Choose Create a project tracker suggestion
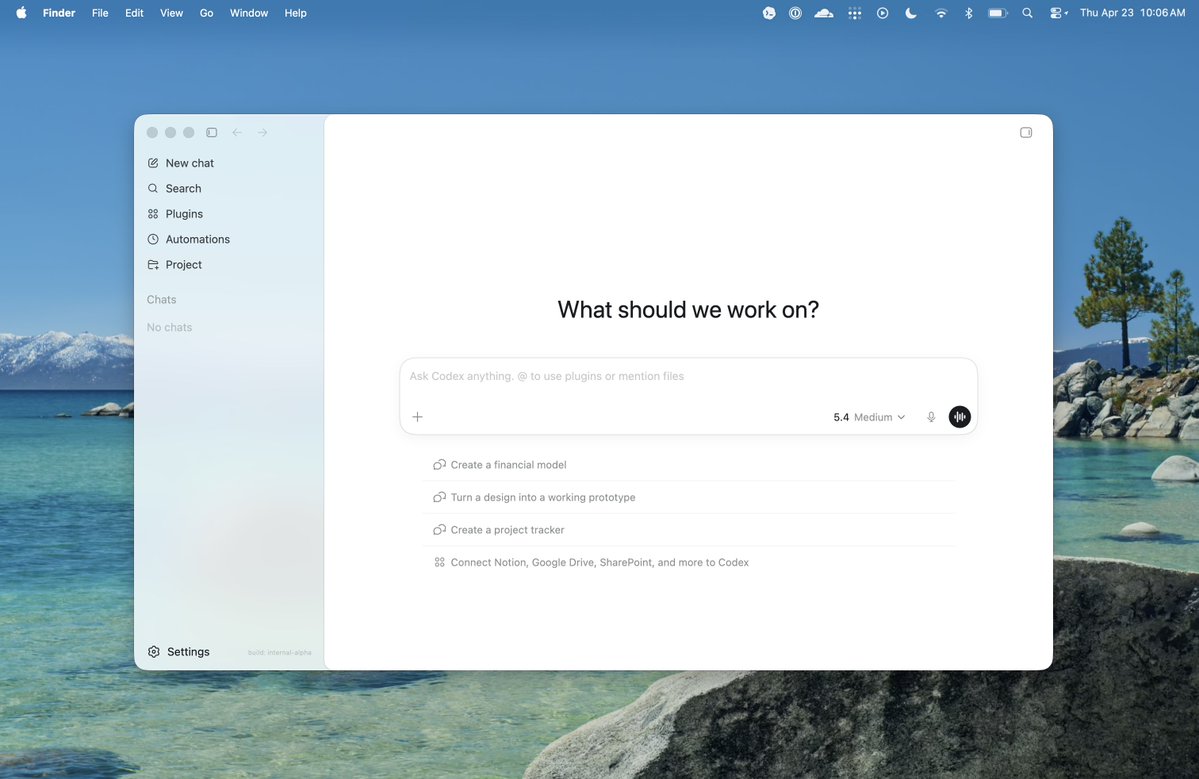 tap(688, 530)
